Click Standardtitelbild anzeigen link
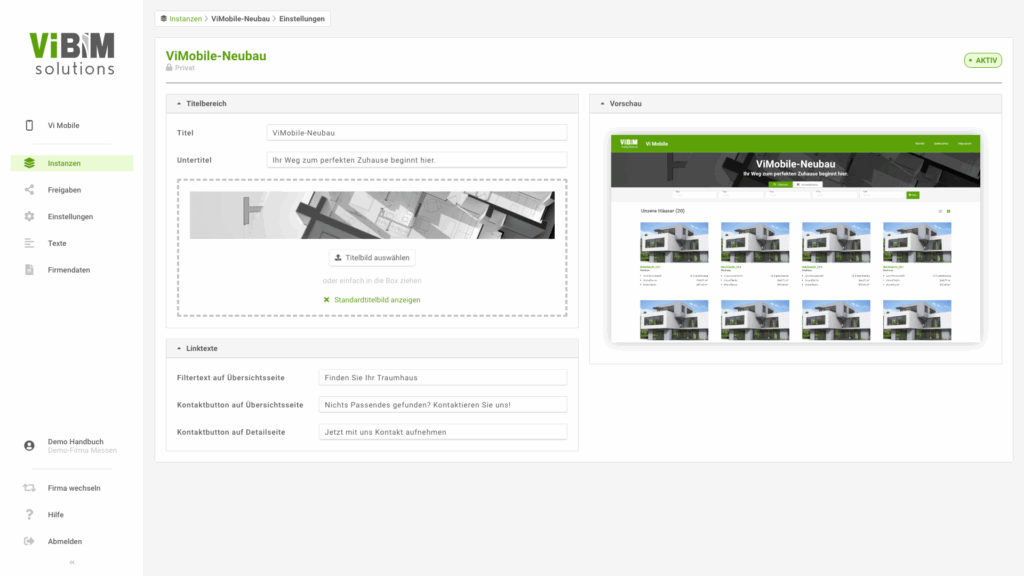 (371, 299)
